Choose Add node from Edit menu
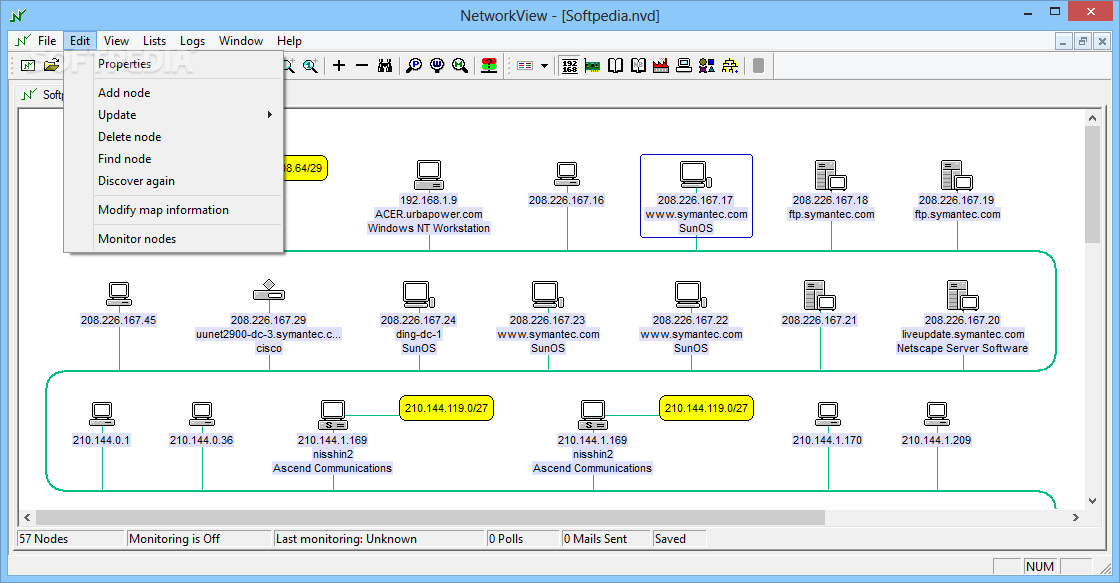The height and width of the screenshot is (583, 1120). click(174, 93)
